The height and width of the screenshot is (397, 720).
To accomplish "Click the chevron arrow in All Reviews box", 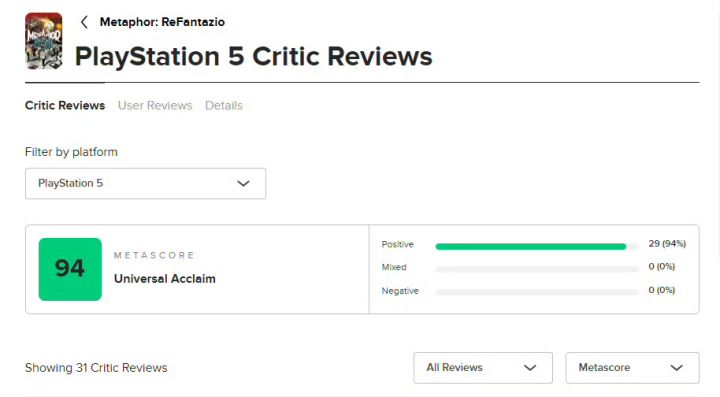I will point(530,368).
